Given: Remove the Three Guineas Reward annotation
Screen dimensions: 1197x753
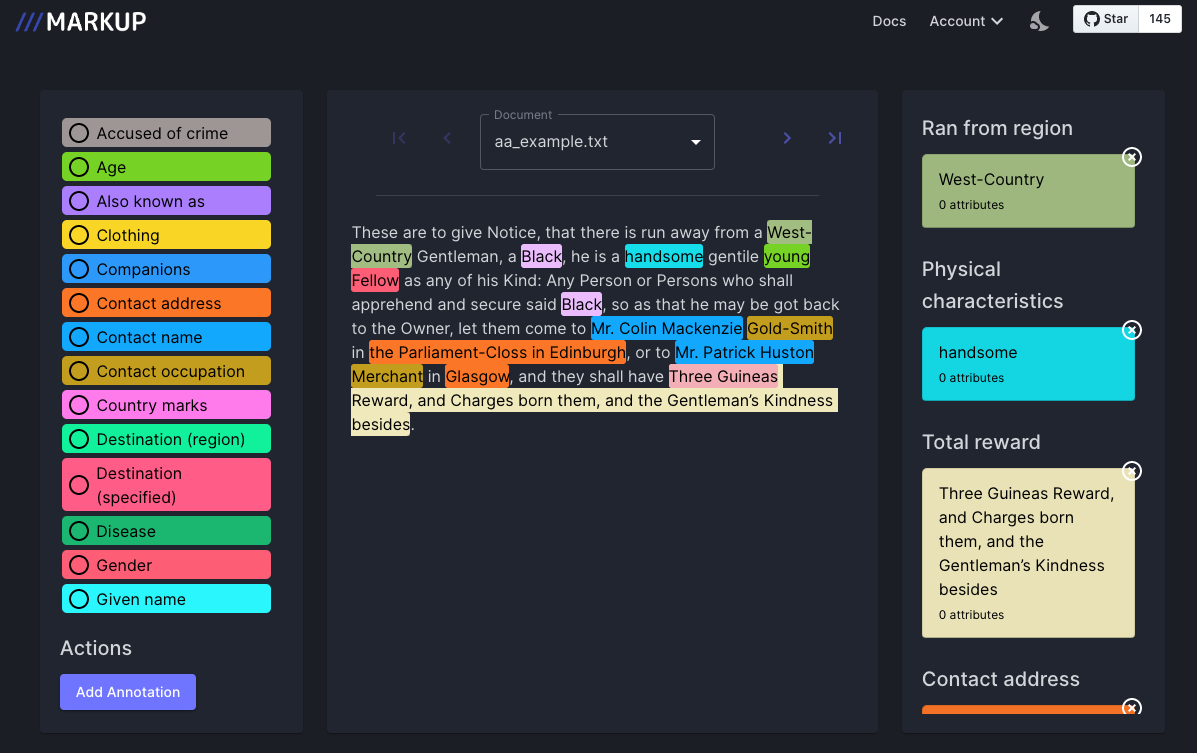Looking at the screenshot, I should click(x=1131, y=471).
